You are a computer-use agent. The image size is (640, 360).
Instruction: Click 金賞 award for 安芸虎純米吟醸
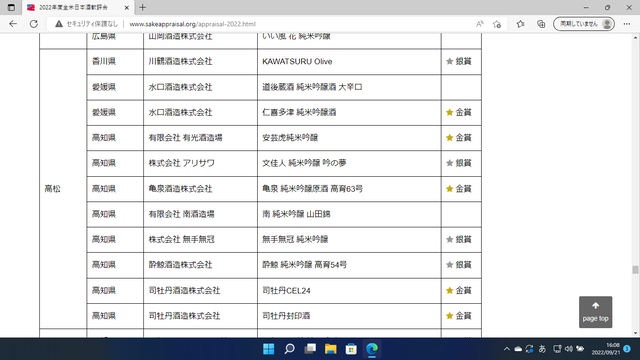[x=459, y=138]
